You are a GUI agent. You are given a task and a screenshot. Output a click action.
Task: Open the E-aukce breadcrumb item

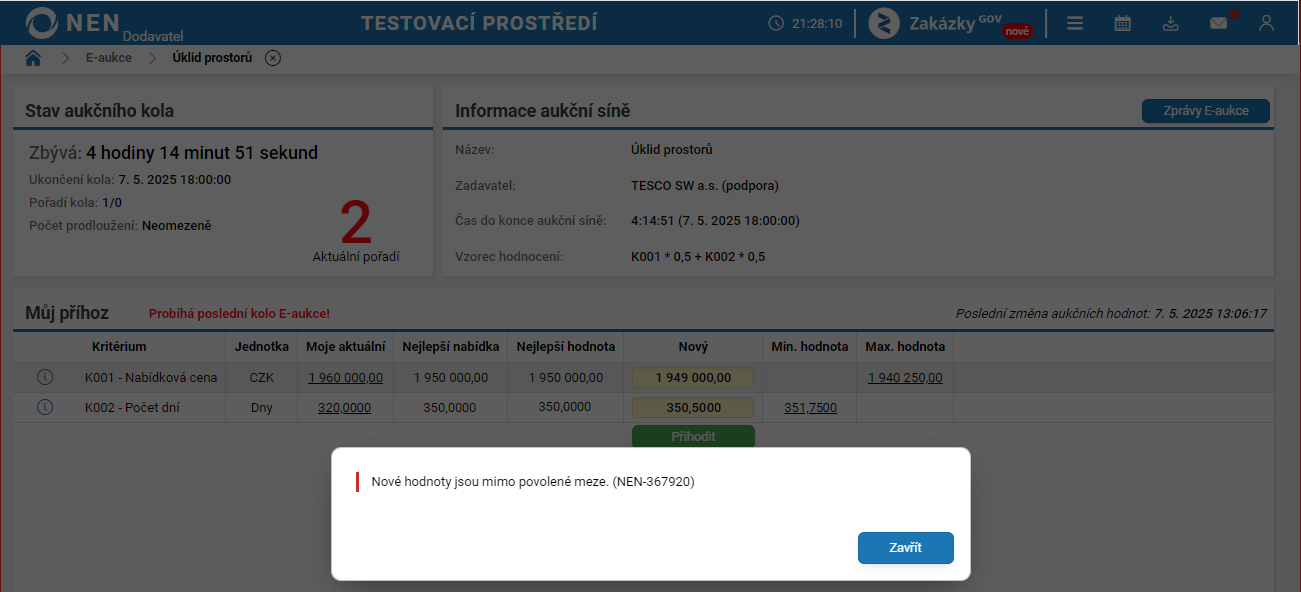(x=108, y=58)
